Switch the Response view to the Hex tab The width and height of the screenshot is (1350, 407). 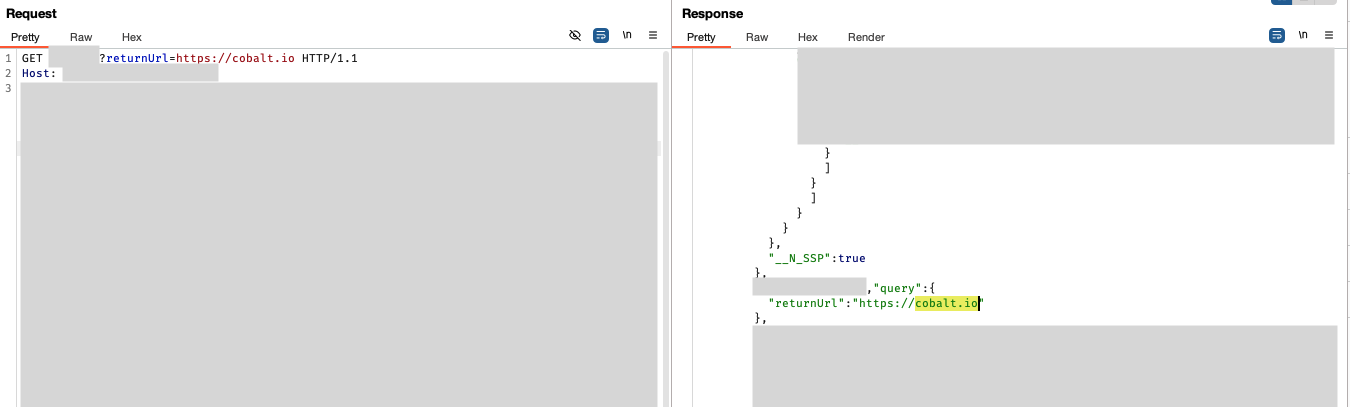(808, 37)
